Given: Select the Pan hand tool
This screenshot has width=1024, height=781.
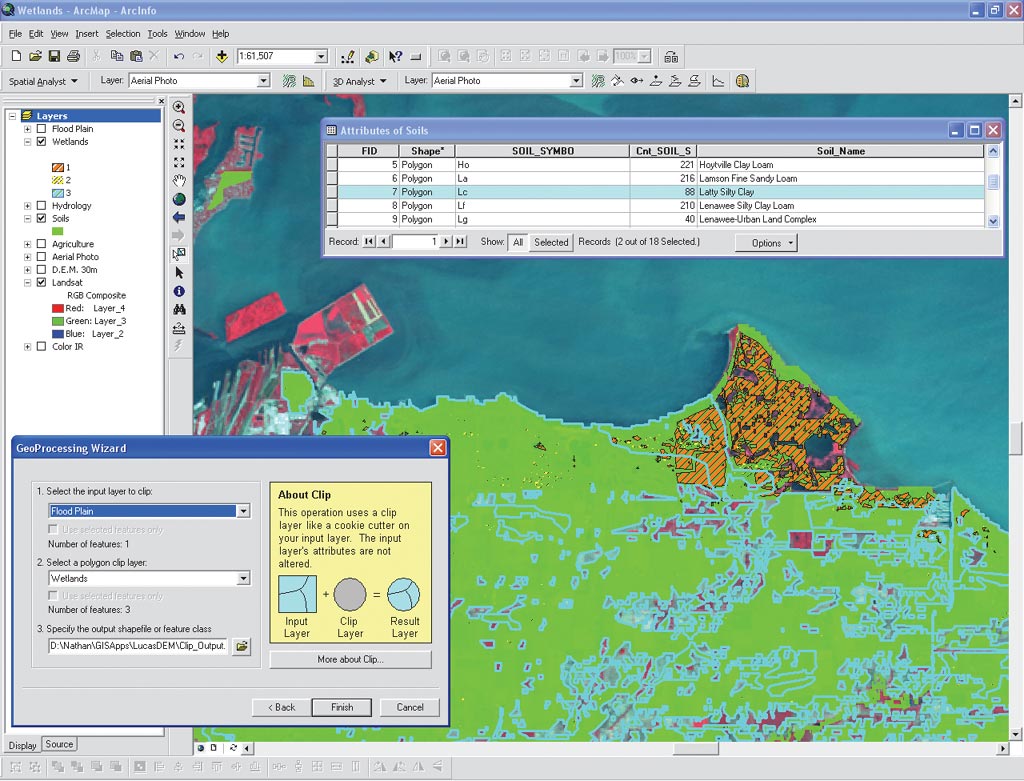Looking at the screenshot, I should 179,180.
